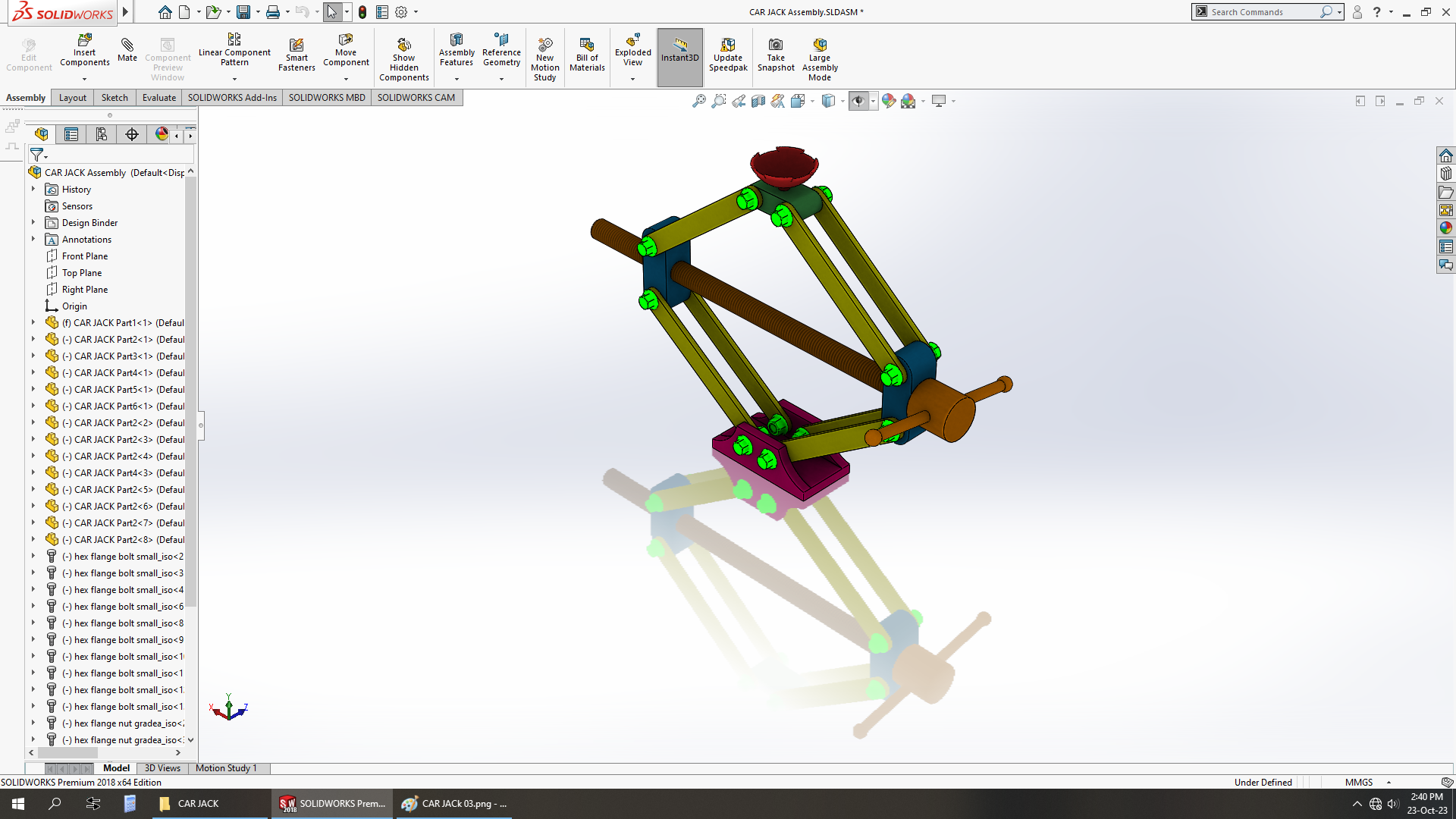Viewport: 1456px width, 819px height.
Task: Open the DisplayManager appearance sphere tab
Action: pyautogui.click(x=162, y=134)
